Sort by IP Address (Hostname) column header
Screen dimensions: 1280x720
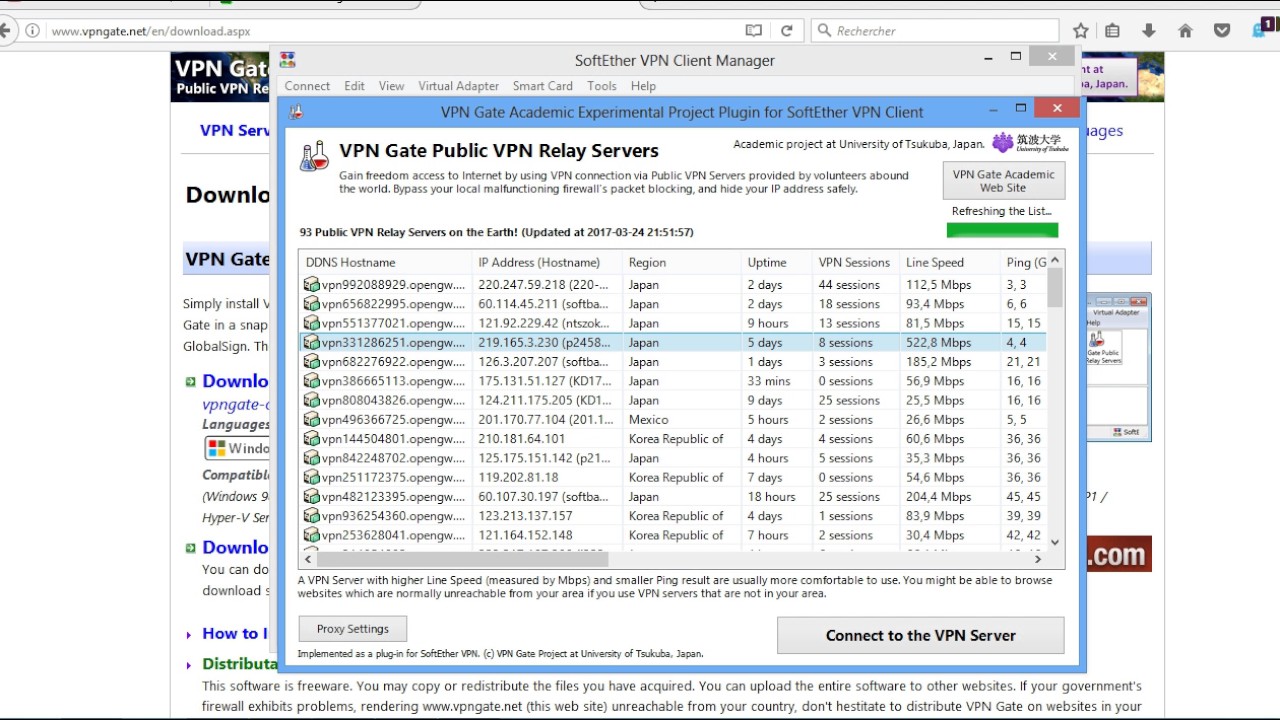click(x=546, y=263)
